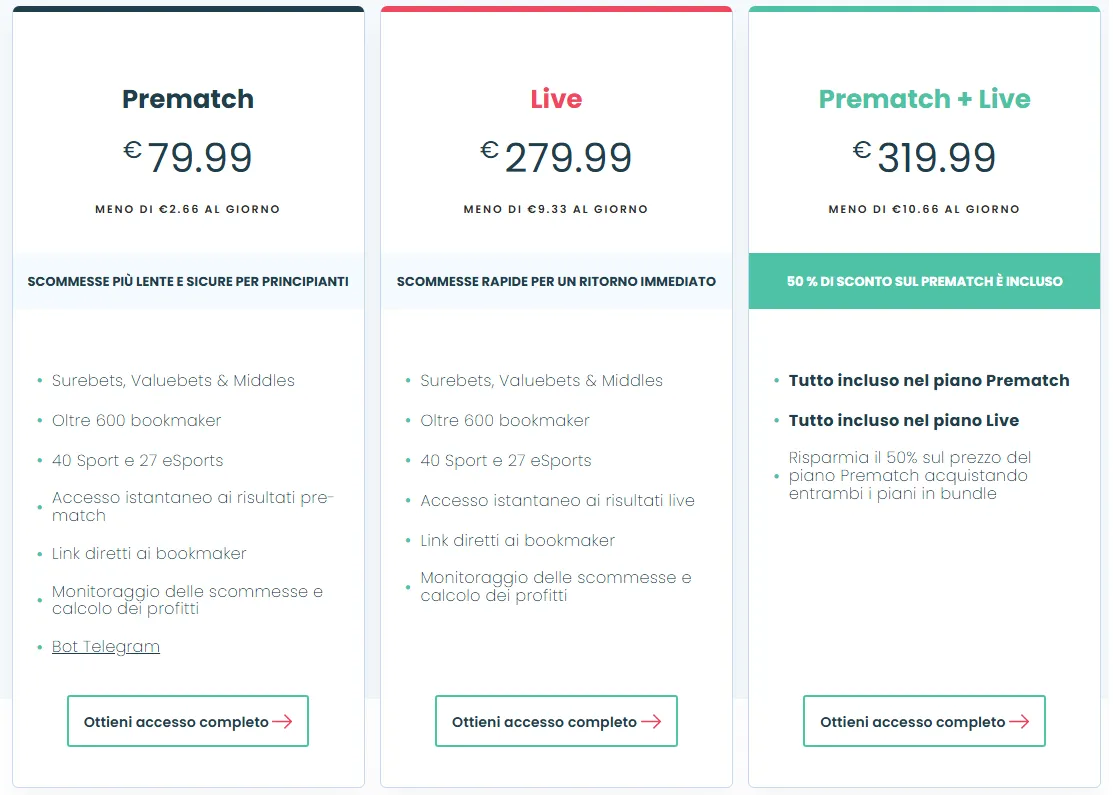Select the Live plan title

click(x=556, y=99)
